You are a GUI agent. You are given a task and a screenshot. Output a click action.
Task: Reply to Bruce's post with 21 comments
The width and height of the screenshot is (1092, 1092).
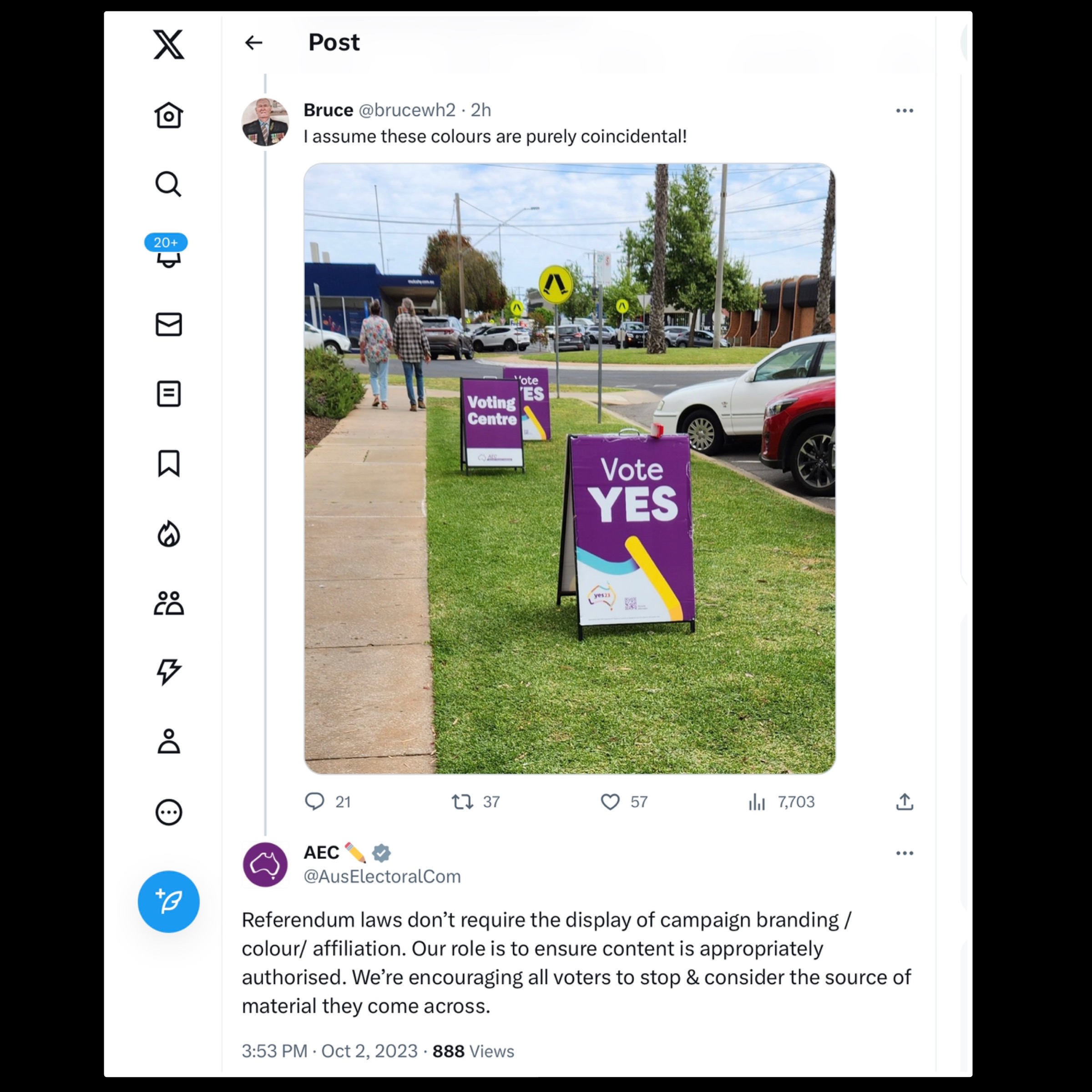pyautogui.click(x=314, y=801)
